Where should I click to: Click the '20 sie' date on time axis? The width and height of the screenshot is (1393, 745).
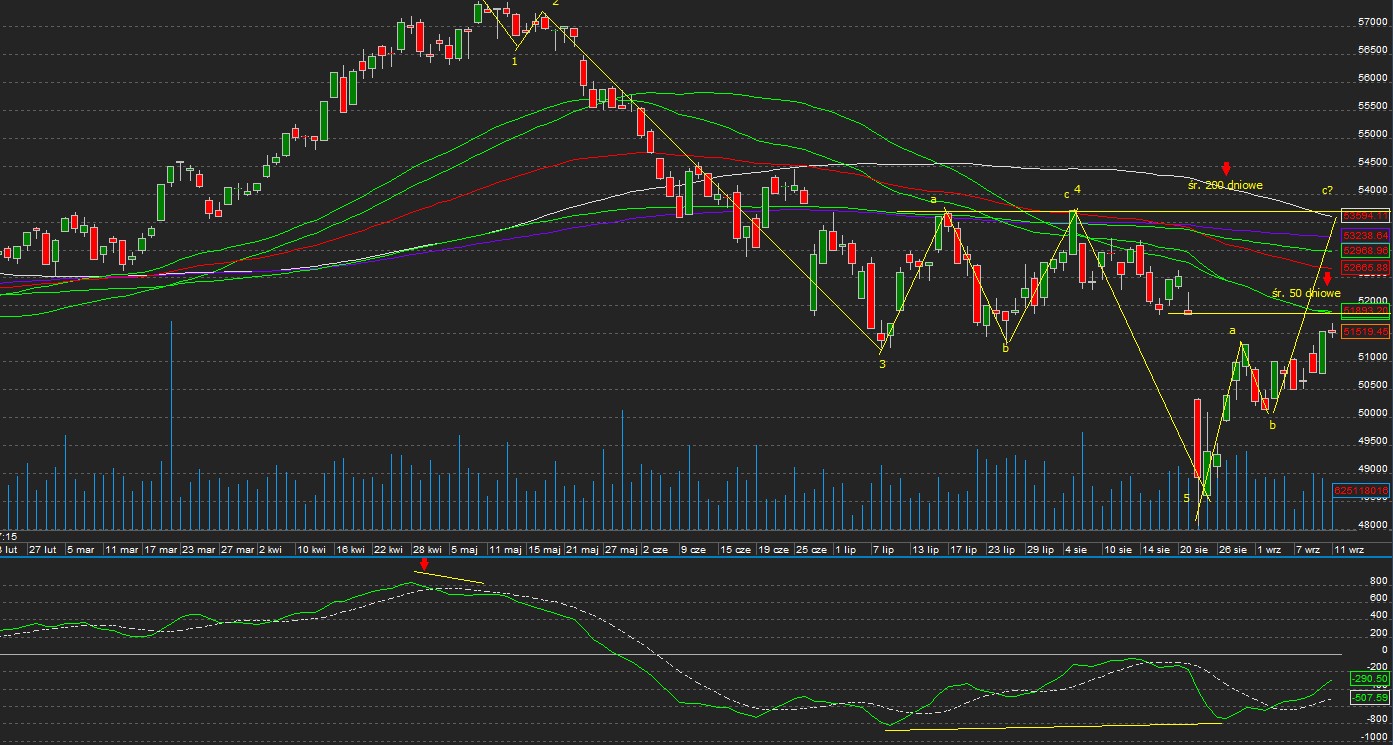[1194, 549]
